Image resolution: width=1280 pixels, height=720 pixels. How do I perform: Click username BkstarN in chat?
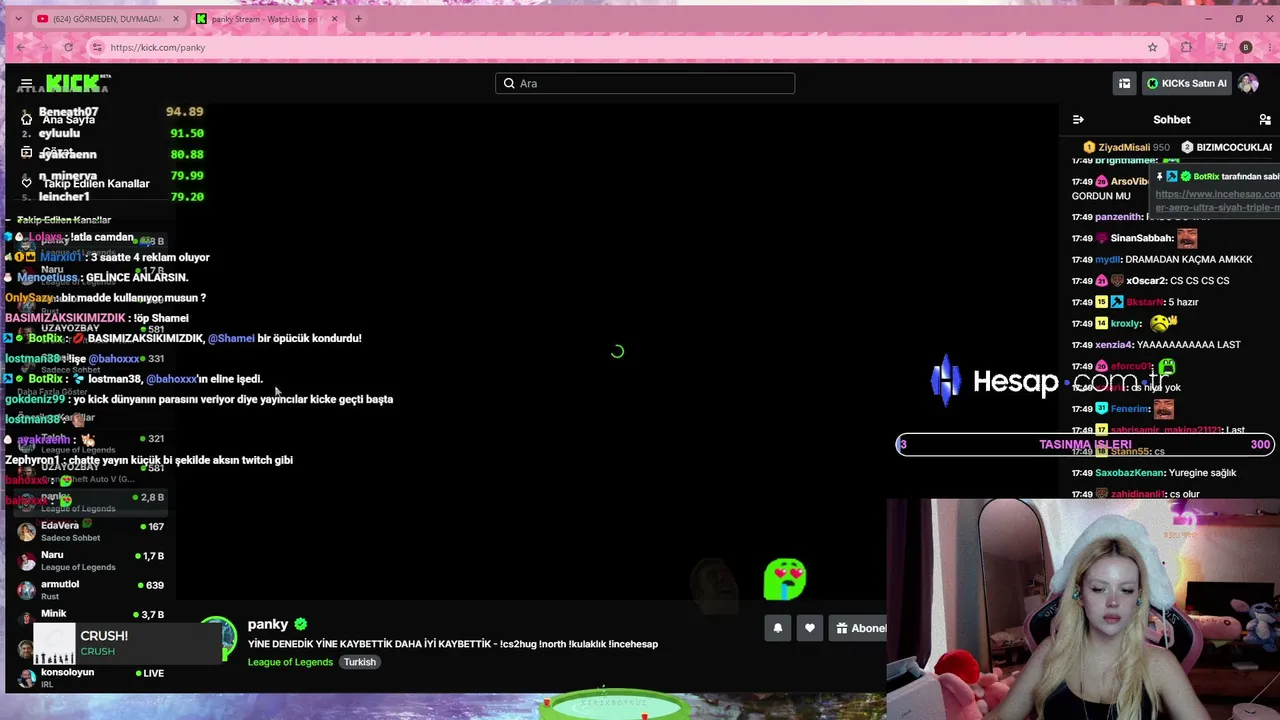1145,302
